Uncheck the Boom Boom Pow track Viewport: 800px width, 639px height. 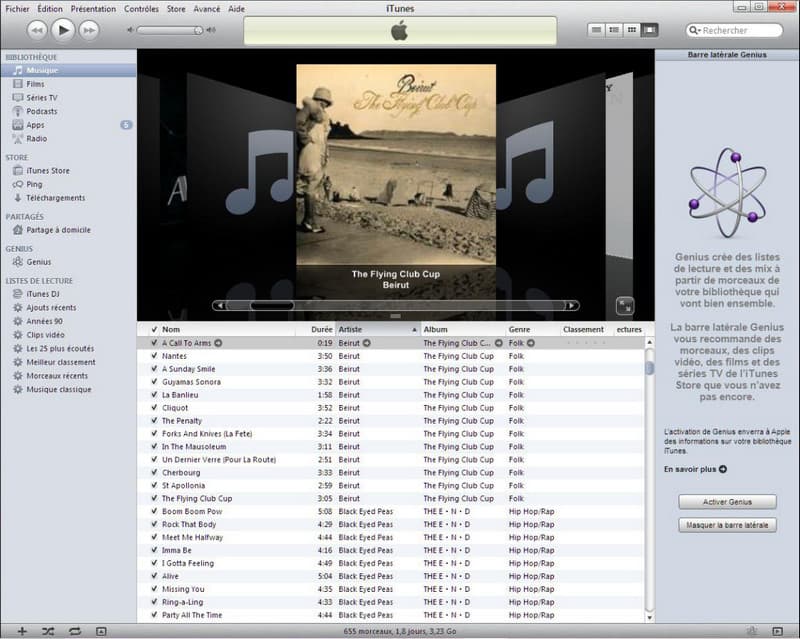(x=153, y=512)
